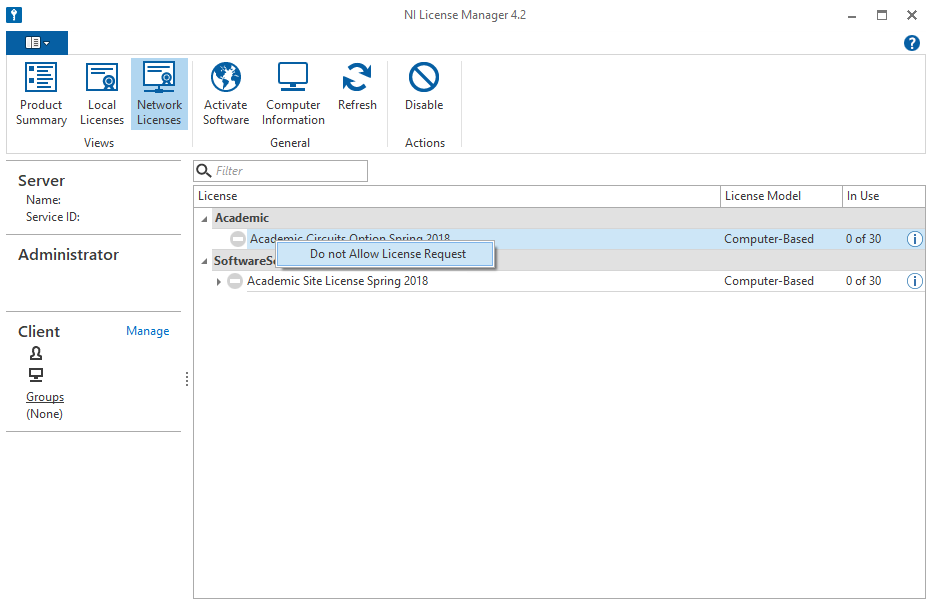The height and width of the screenshot is (604, 930).
Task: Choose Do not Allow License Request
Action: pos(386,254)
